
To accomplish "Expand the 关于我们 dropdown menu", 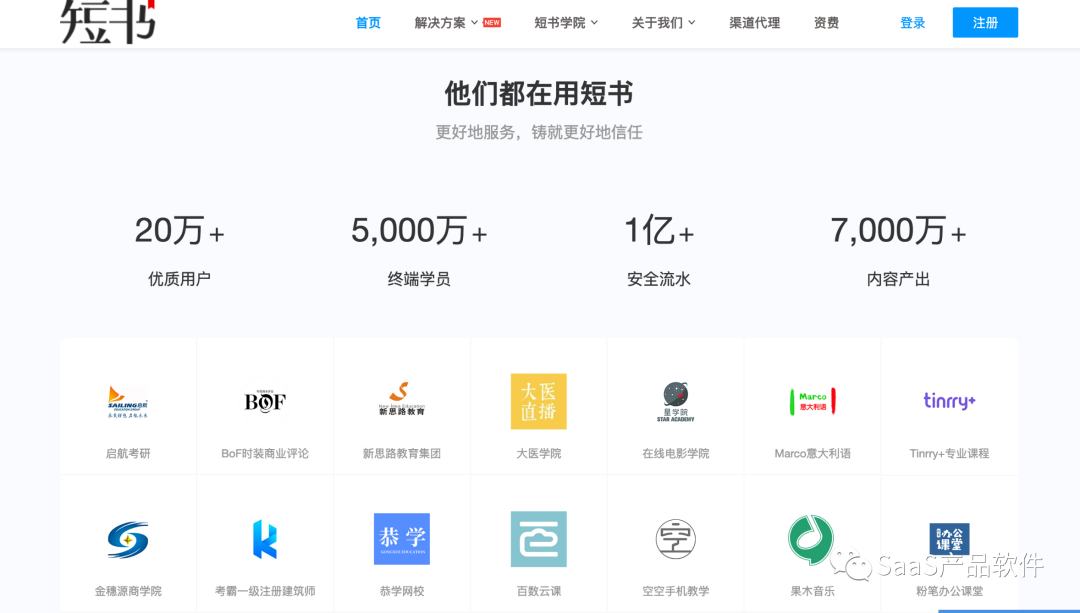I will [663, 23].
